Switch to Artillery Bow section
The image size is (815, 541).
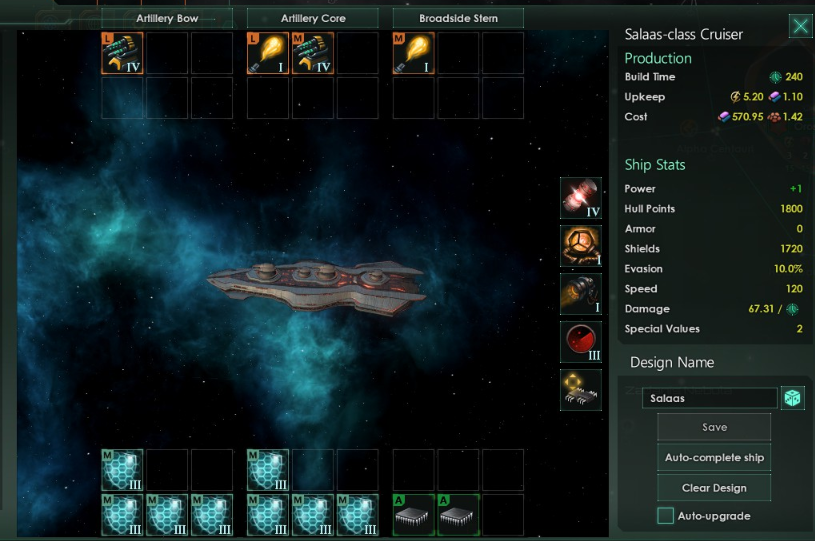167,18
